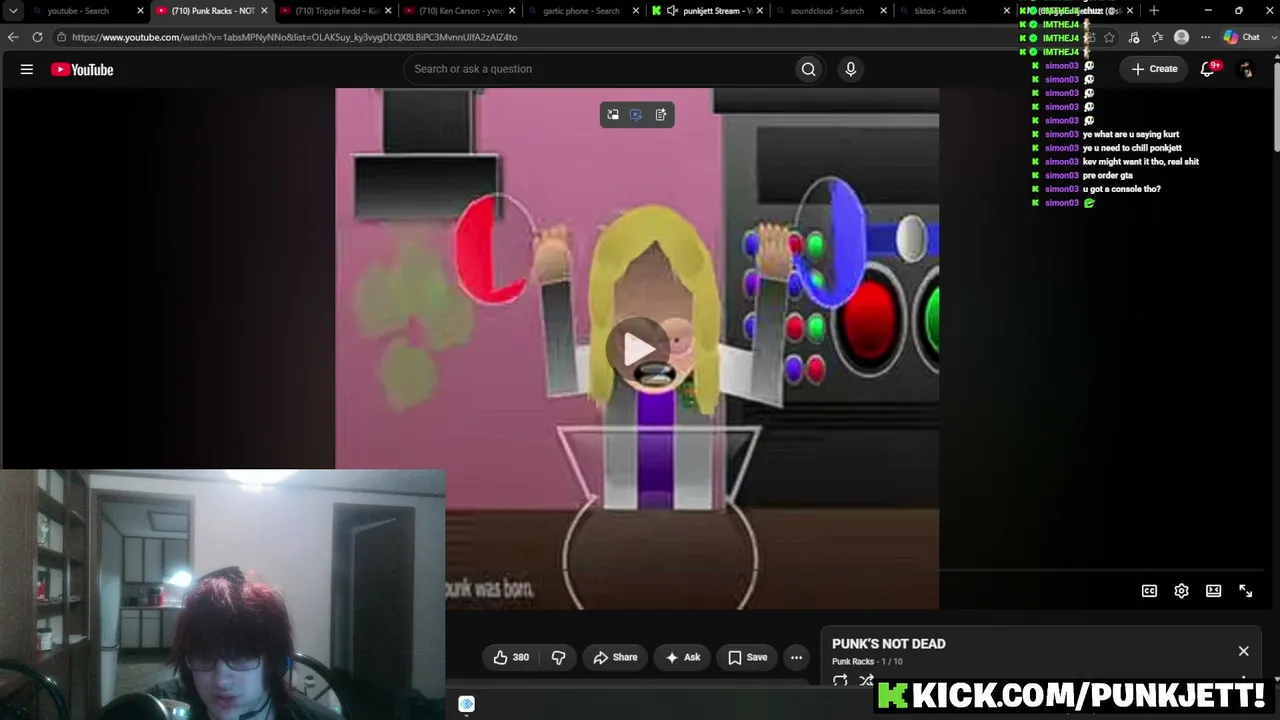The width and height of the screenshot is (1280, 720).
Task: Share the video
Action: click(615, 657)
